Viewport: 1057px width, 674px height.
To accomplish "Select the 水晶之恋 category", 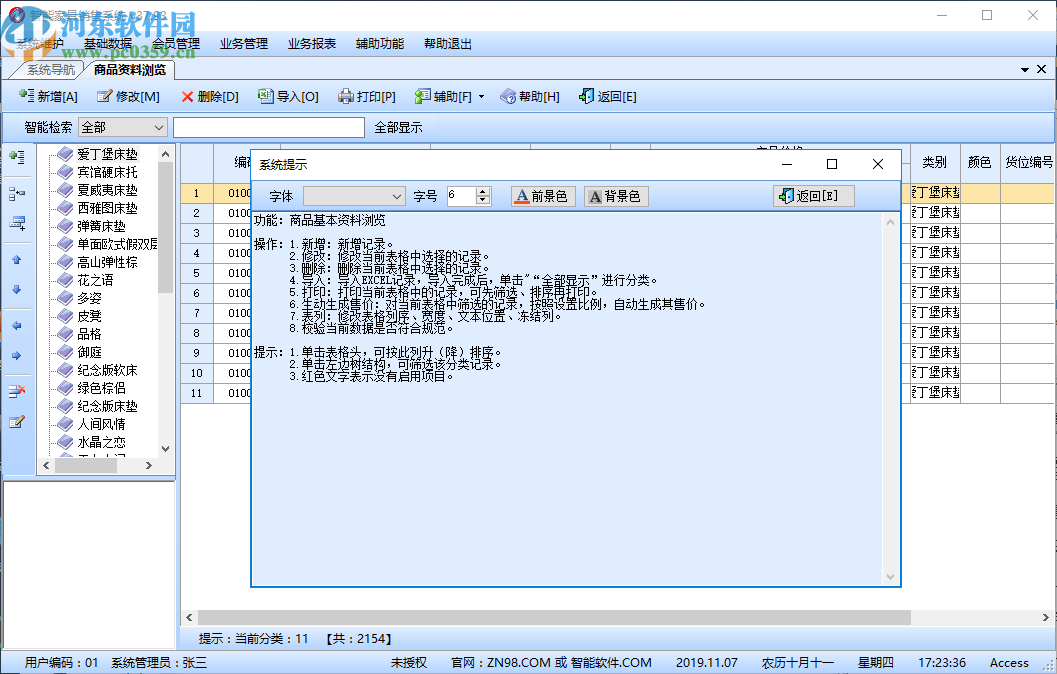I will click(100, 443).
